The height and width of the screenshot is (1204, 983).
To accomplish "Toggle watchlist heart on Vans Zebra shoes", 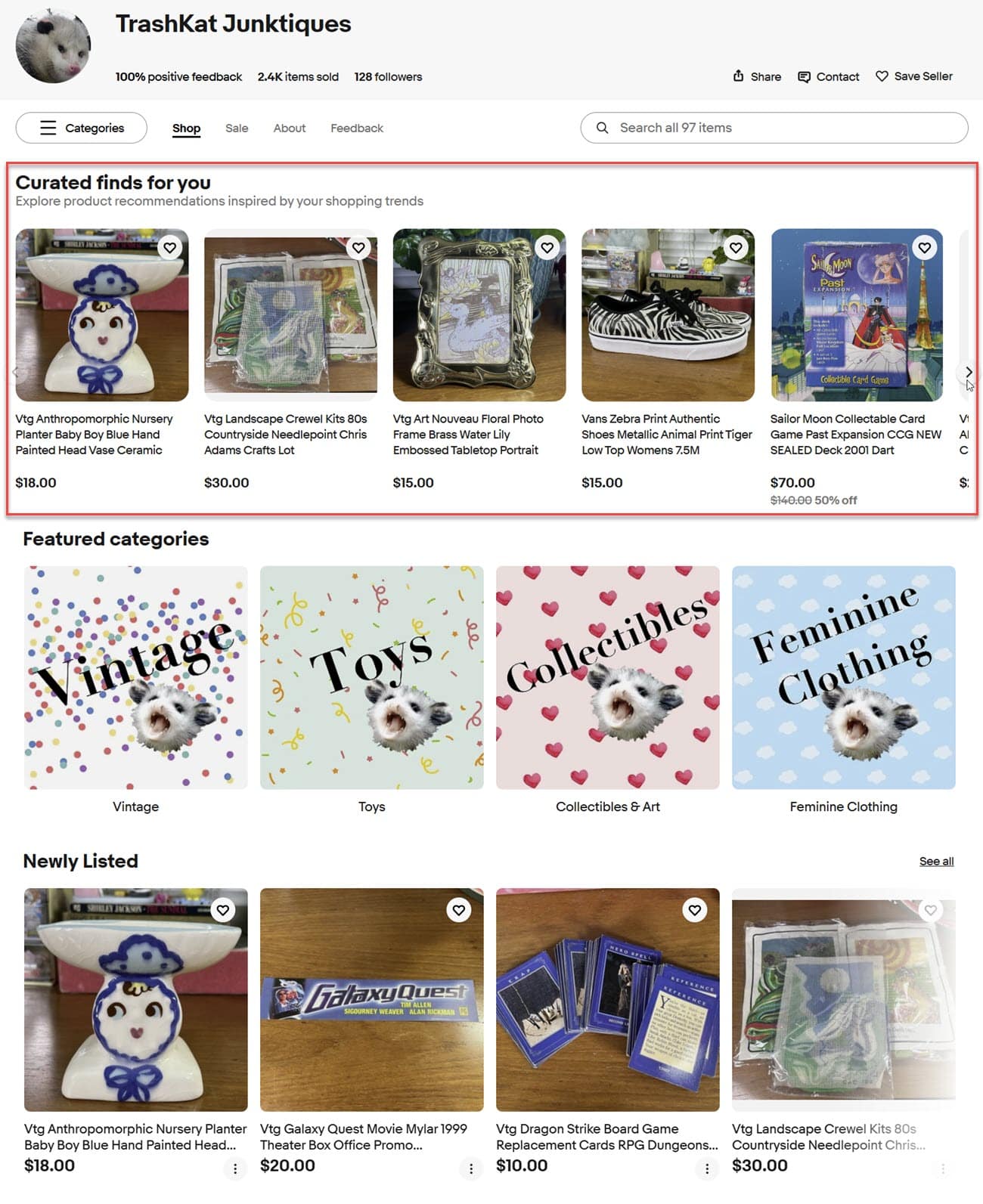I will tap(736, 248).
